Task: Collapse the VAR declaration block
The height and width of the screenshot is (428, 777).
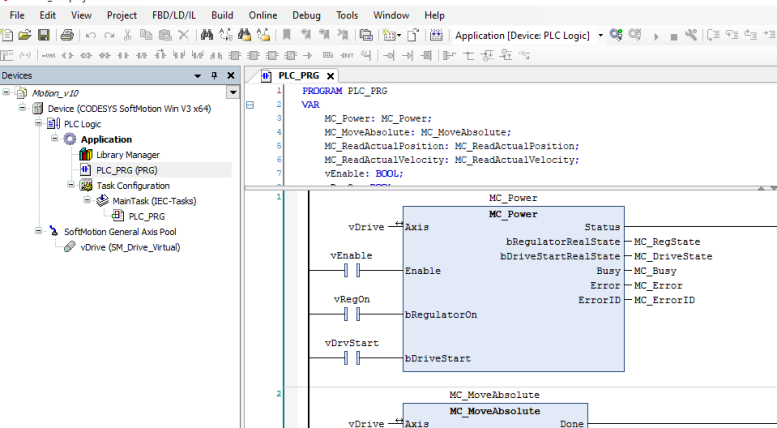Action: click(250, 104)
